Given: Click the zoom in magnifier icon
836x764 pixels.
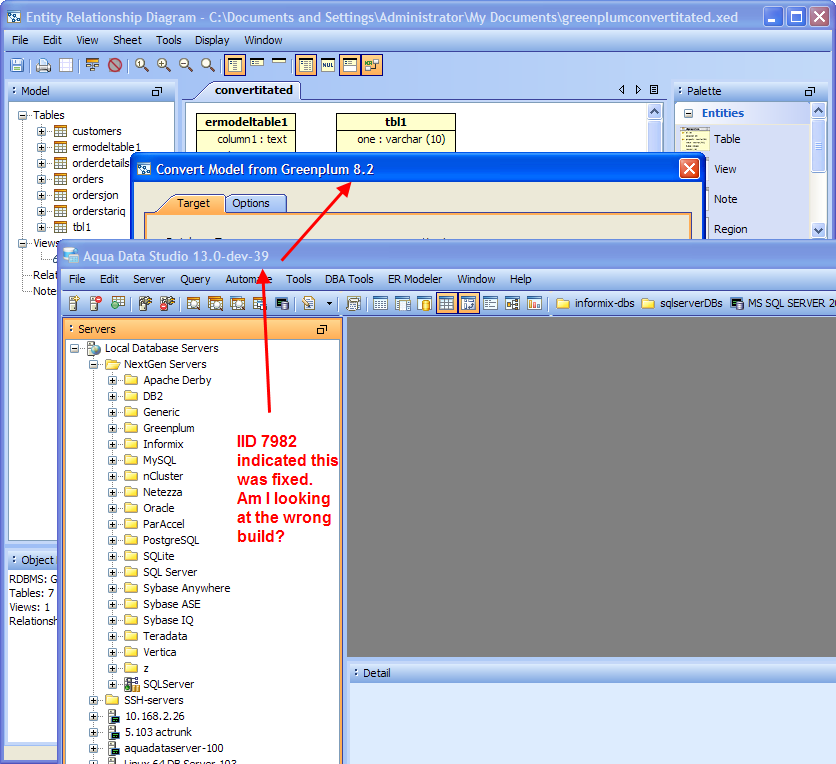Looking at the screenshot, I should [x=164, y=65].
